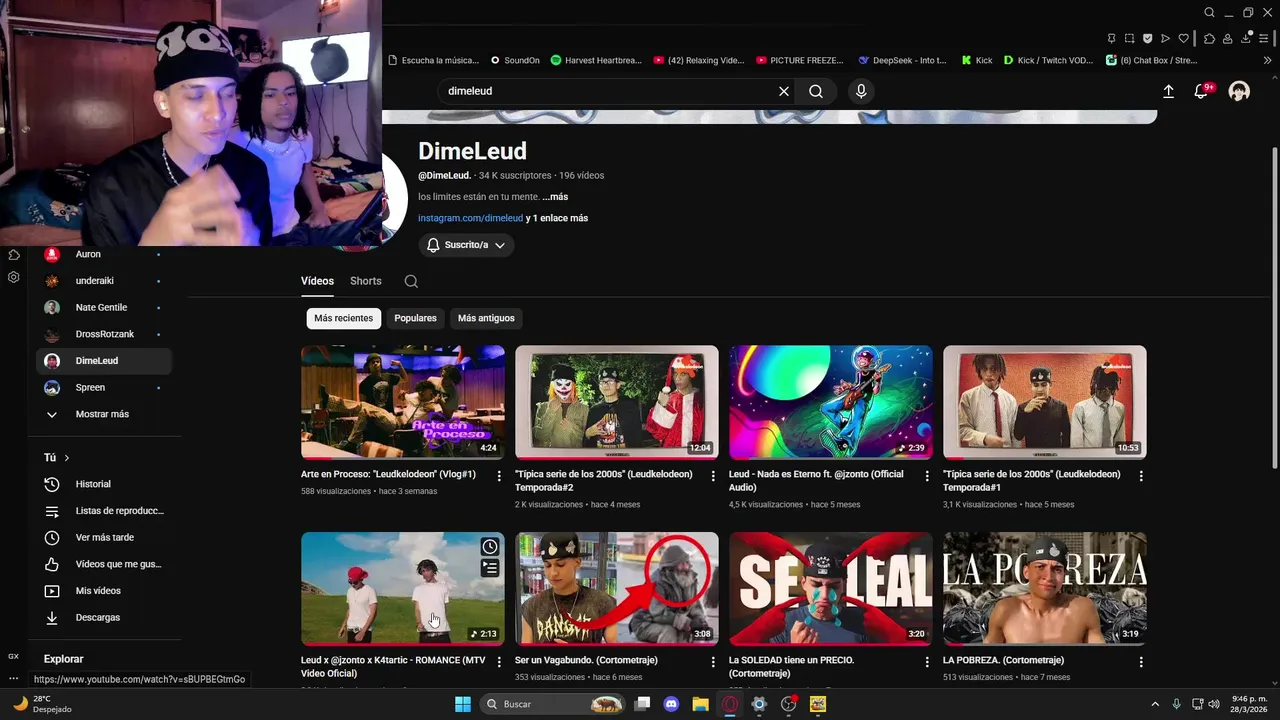Open options menu for Temporada#1 video
The image size is (1280, 720).
(1141, 476)
